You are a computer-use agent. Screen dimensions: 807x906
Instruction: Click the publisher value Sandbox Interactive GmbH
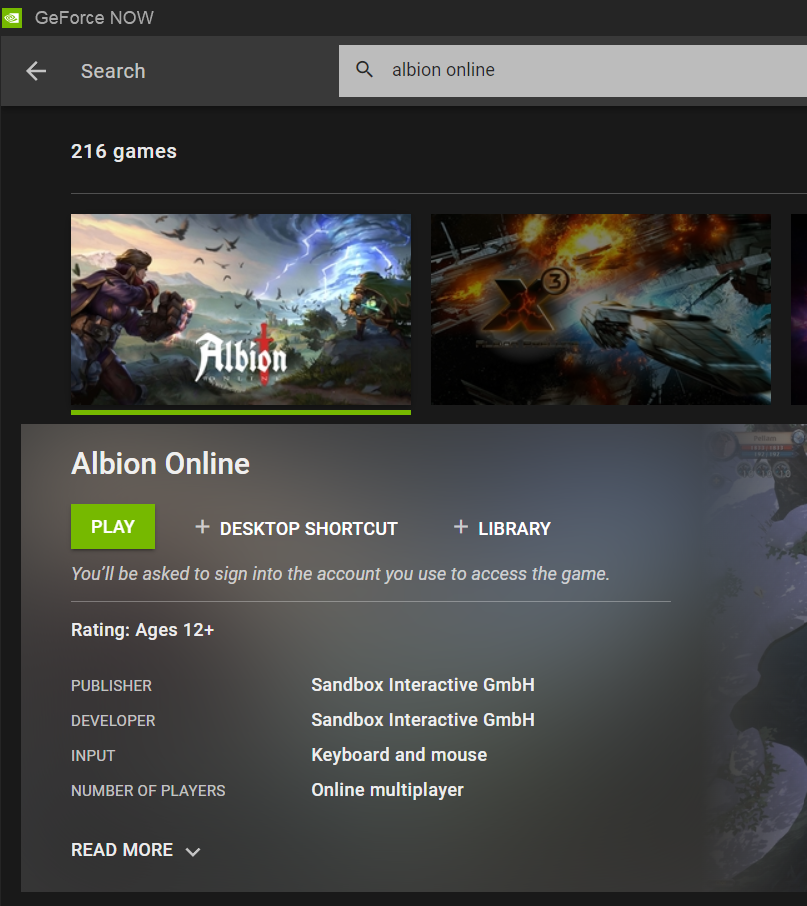(x=423, y=685)
